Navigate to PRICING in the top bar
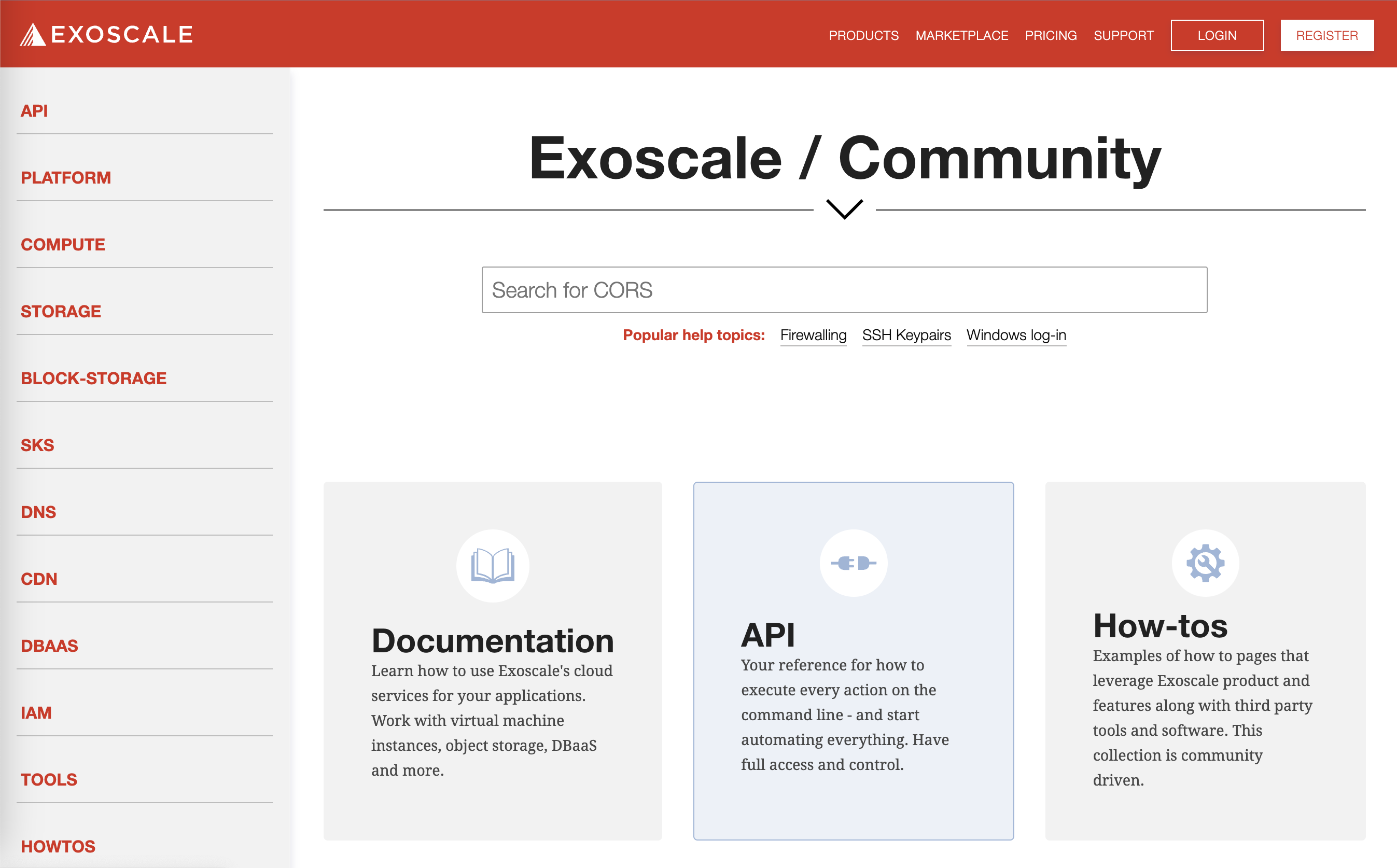The image size is (1397, 868). pos(1051,35)
